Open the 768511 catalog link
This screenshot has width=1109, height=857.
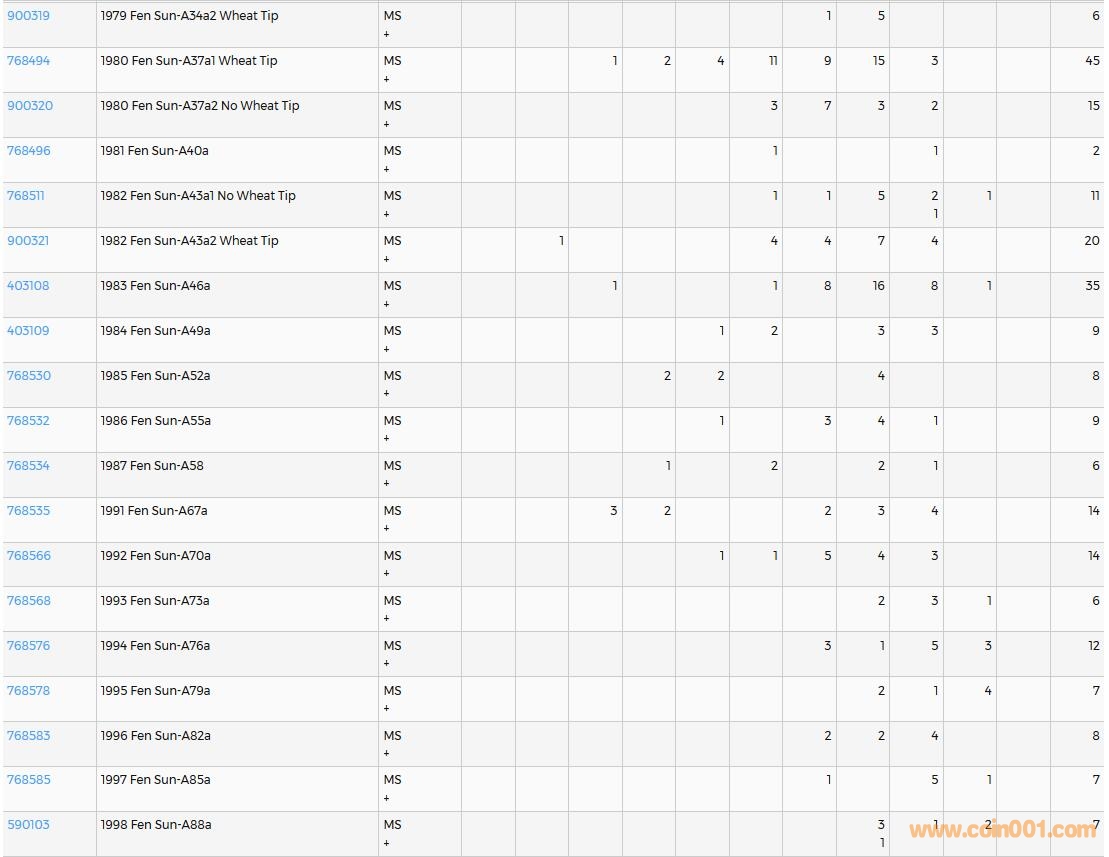pyautogui.click(x=26, y=196)
